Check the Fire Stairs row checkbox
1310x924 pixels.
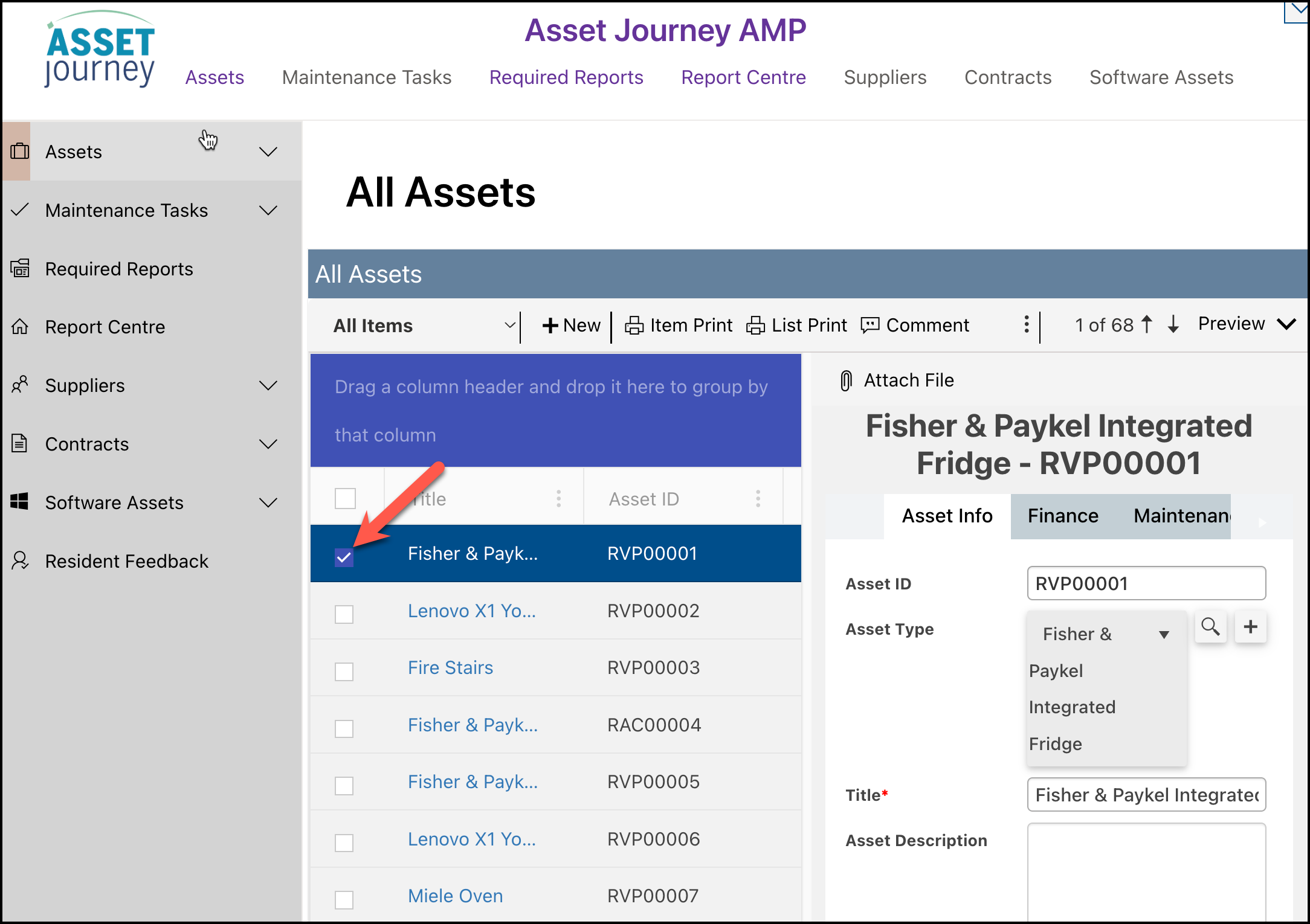tap(344, 672)
